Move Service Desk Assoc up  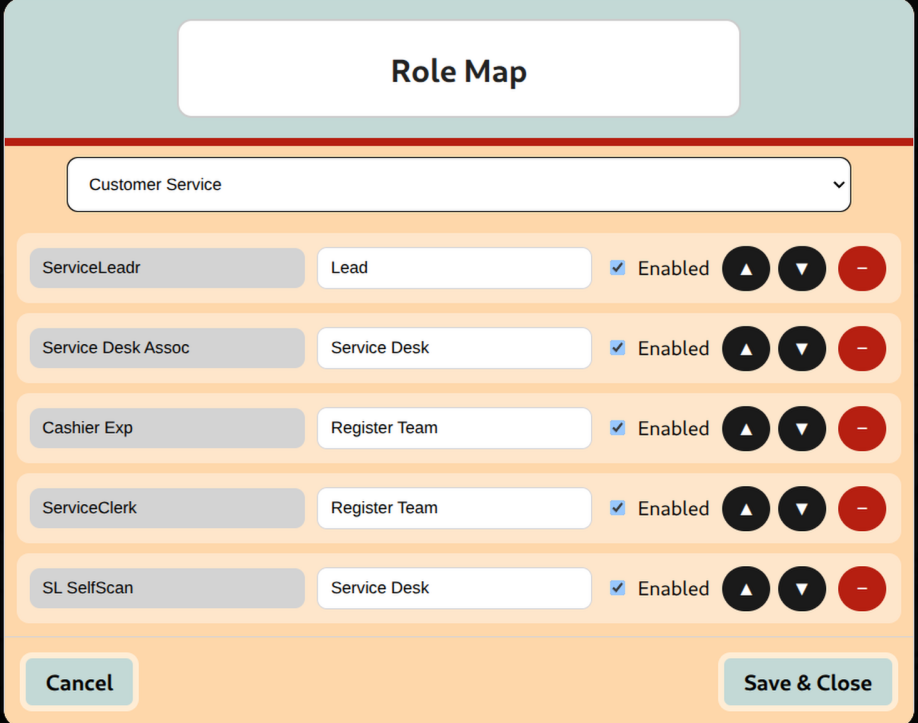tap(745, 348)
